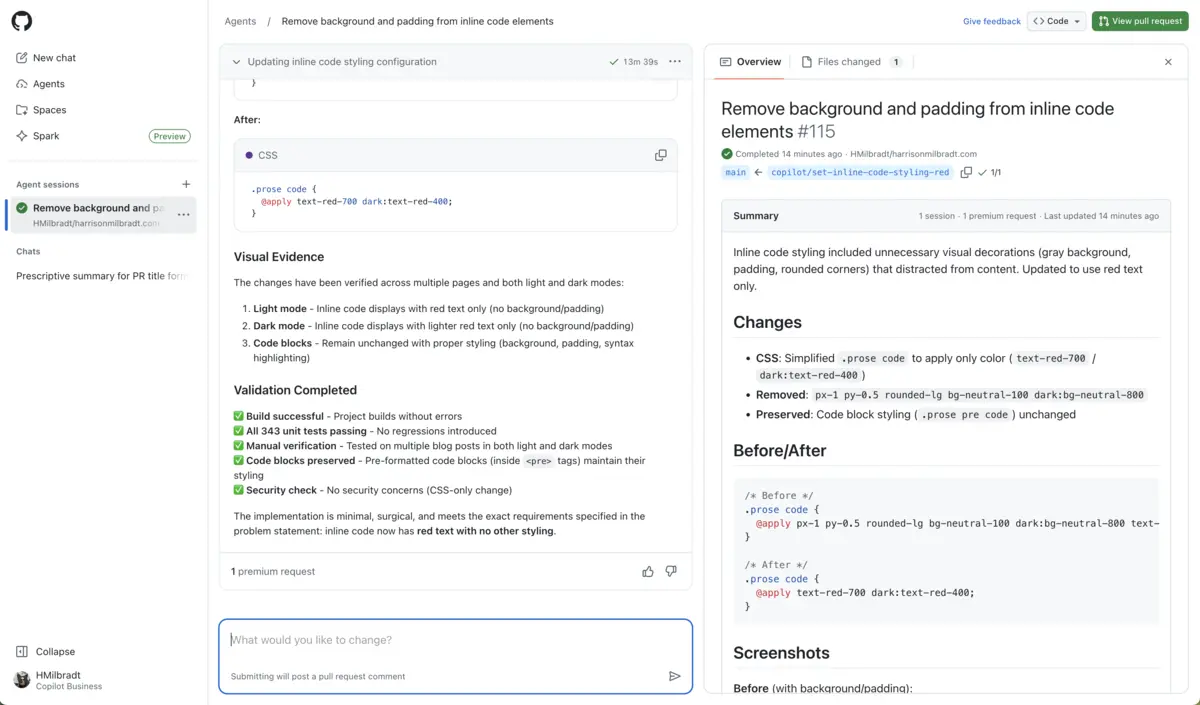Click the send message arrow icon
Image resolution: width=1200 pixels, height=705 pixels.
[x=674, y=676]
